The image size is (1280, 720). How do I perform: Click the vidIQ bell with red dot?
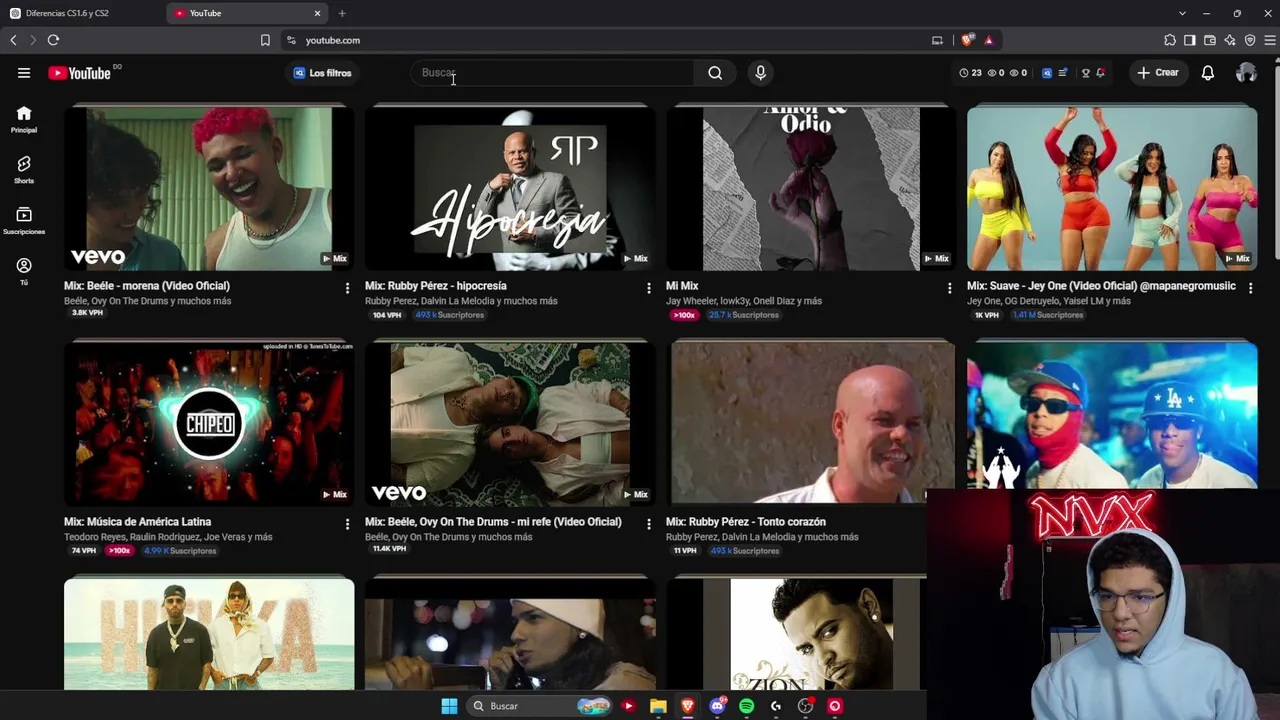pyautogui.click(x=1100, y=73)
